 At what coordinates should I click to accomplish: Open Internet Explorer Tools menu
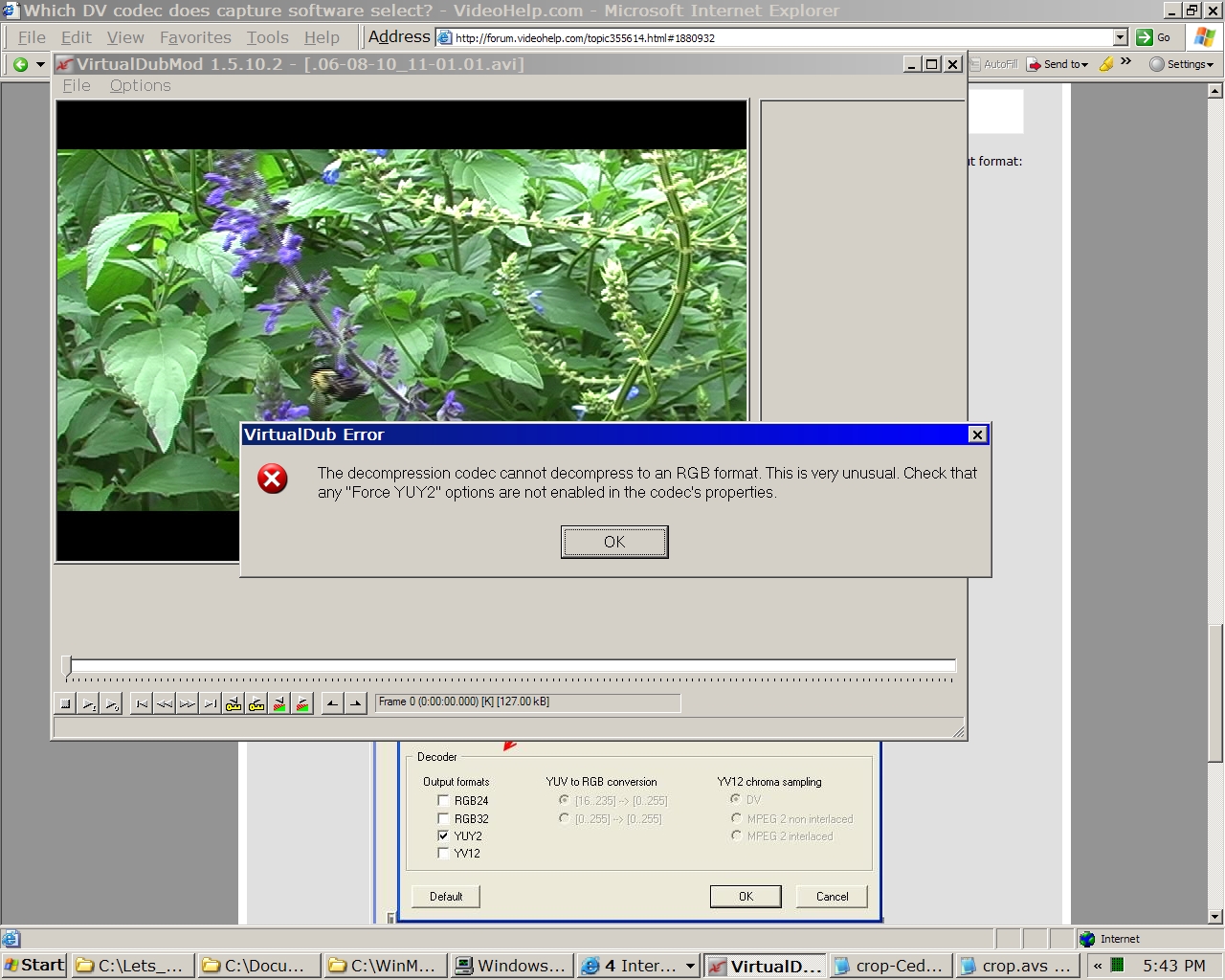tap(267, 37)
